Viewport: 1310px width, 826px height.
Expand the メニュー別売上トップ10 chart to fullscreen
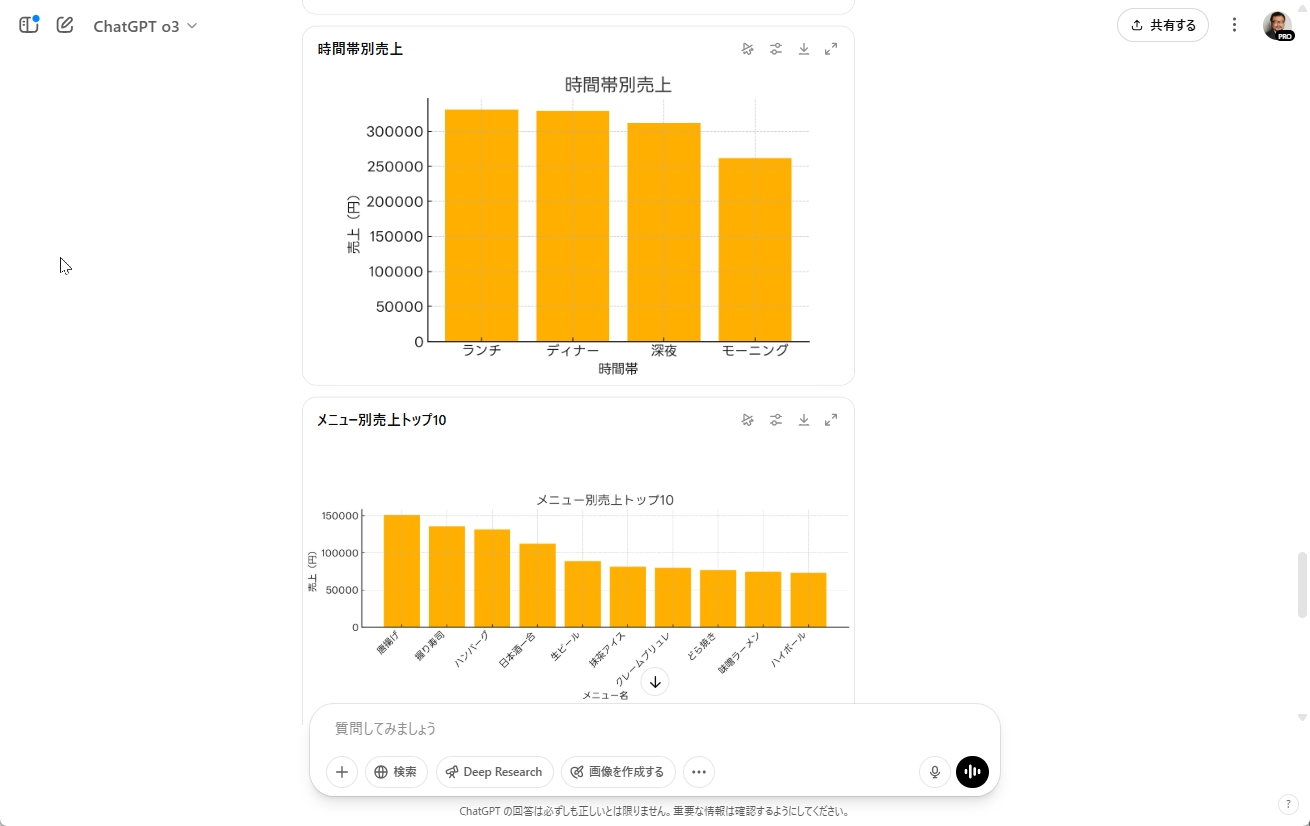coord(831,419)
